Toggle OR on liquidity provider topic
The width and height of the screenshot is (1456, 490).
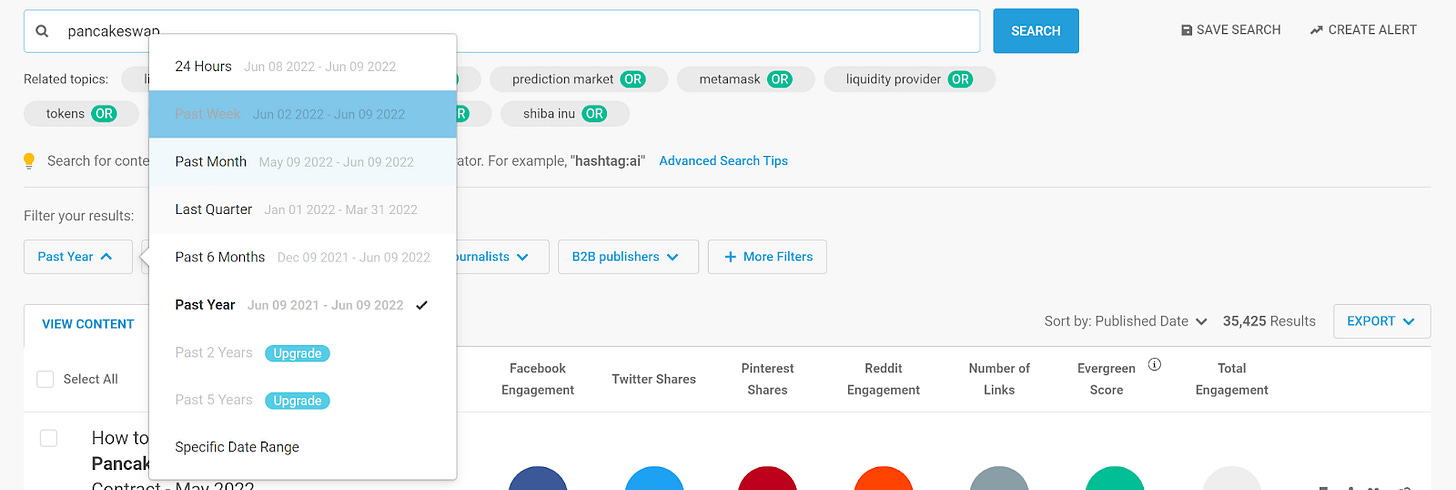click(960, 79)
